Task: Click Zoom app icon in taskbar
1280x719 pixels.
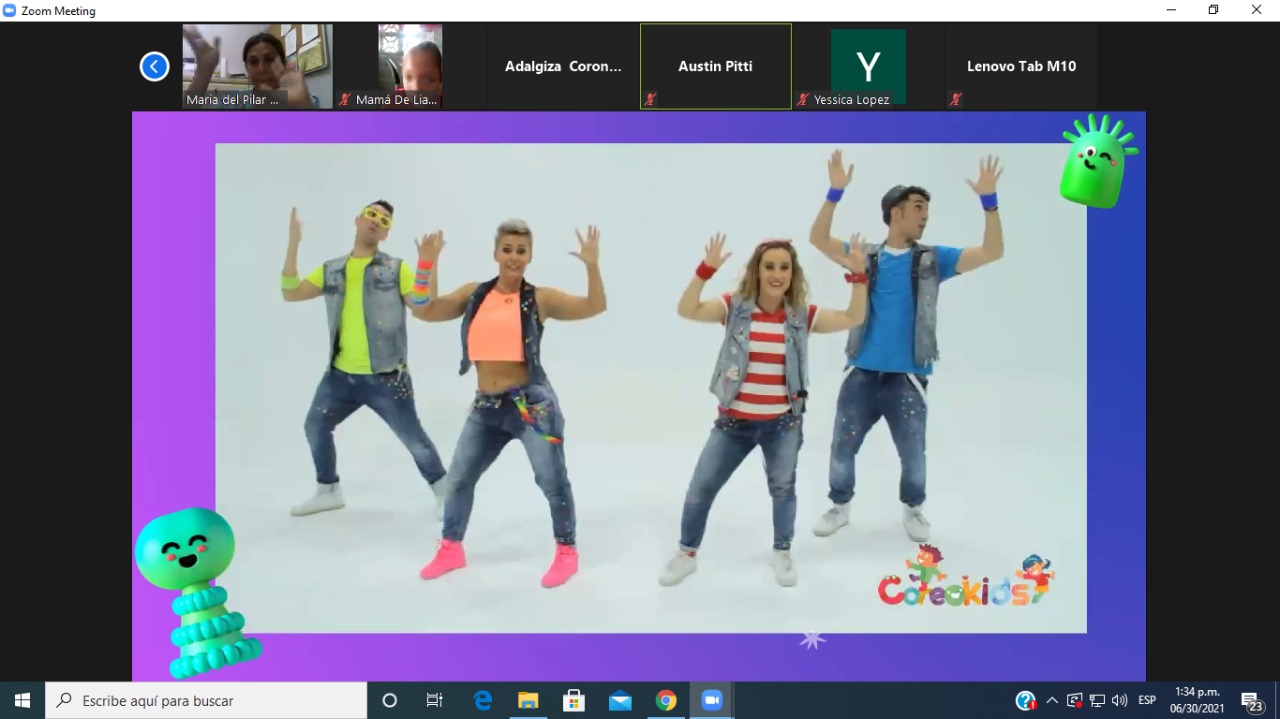Action: (x=712, y=700)
